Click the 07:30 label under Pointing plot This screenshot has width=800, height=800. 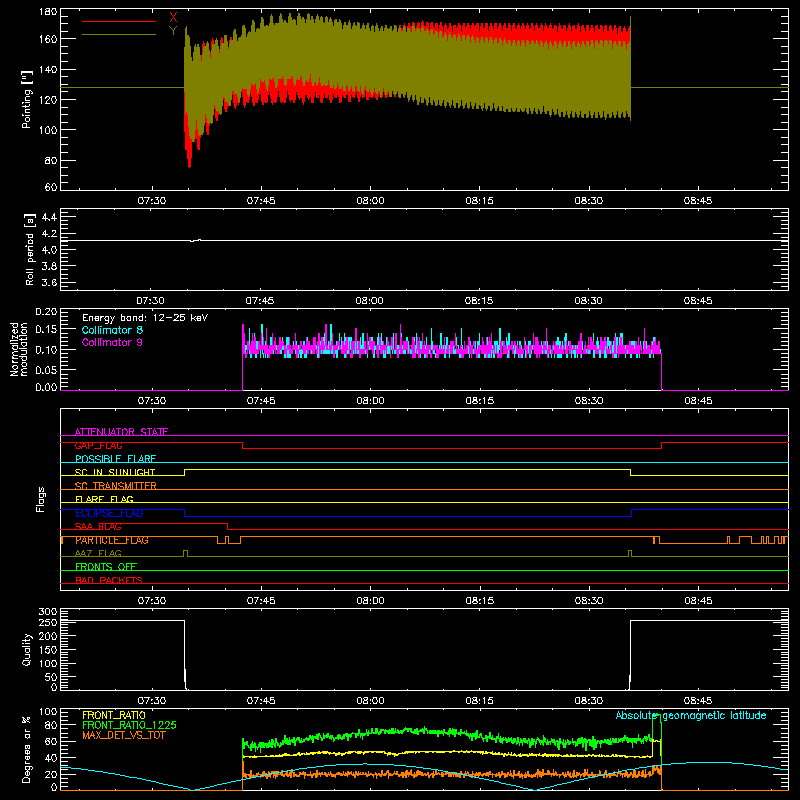click(152, 201)
